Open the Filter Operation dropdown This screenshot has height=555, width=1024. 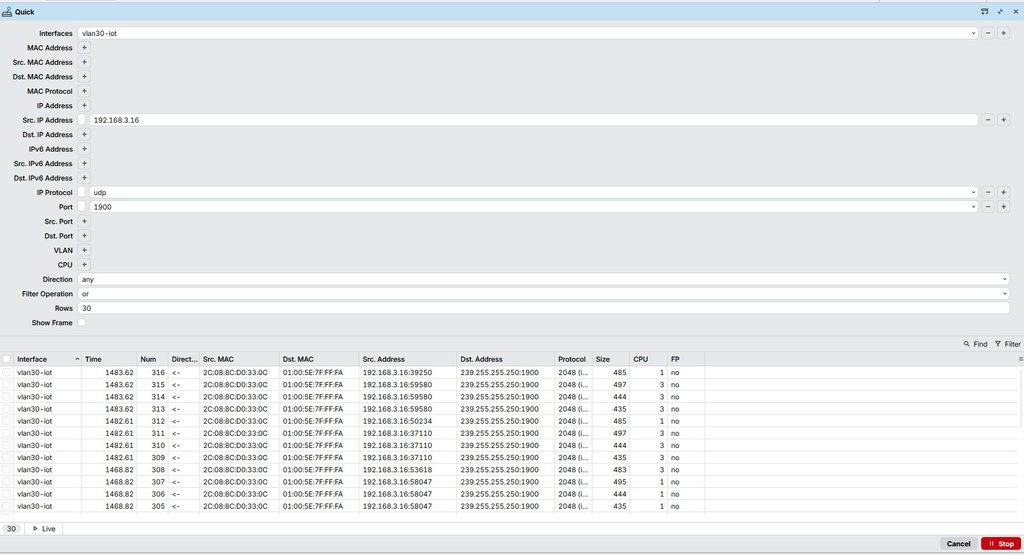pyautogui.click(x=1004, y=294)
